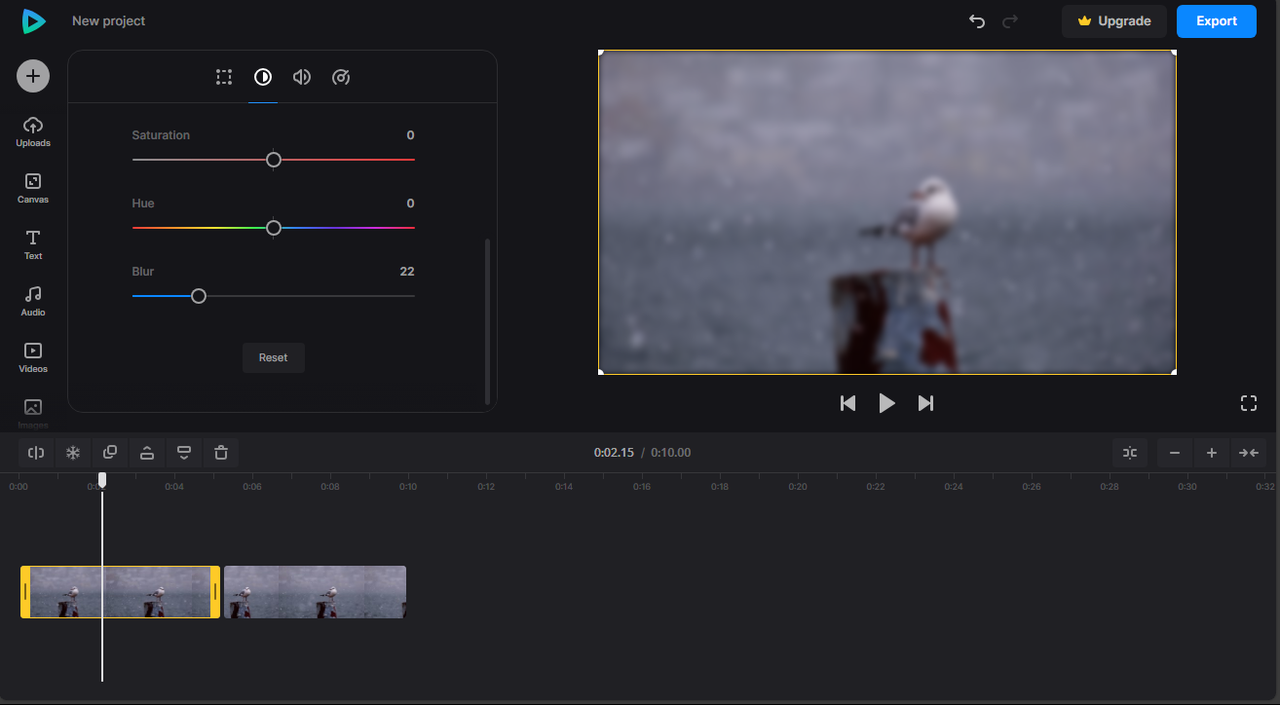
Task: Click the current time 0:02.15
Action: click(x=614, y=453)
